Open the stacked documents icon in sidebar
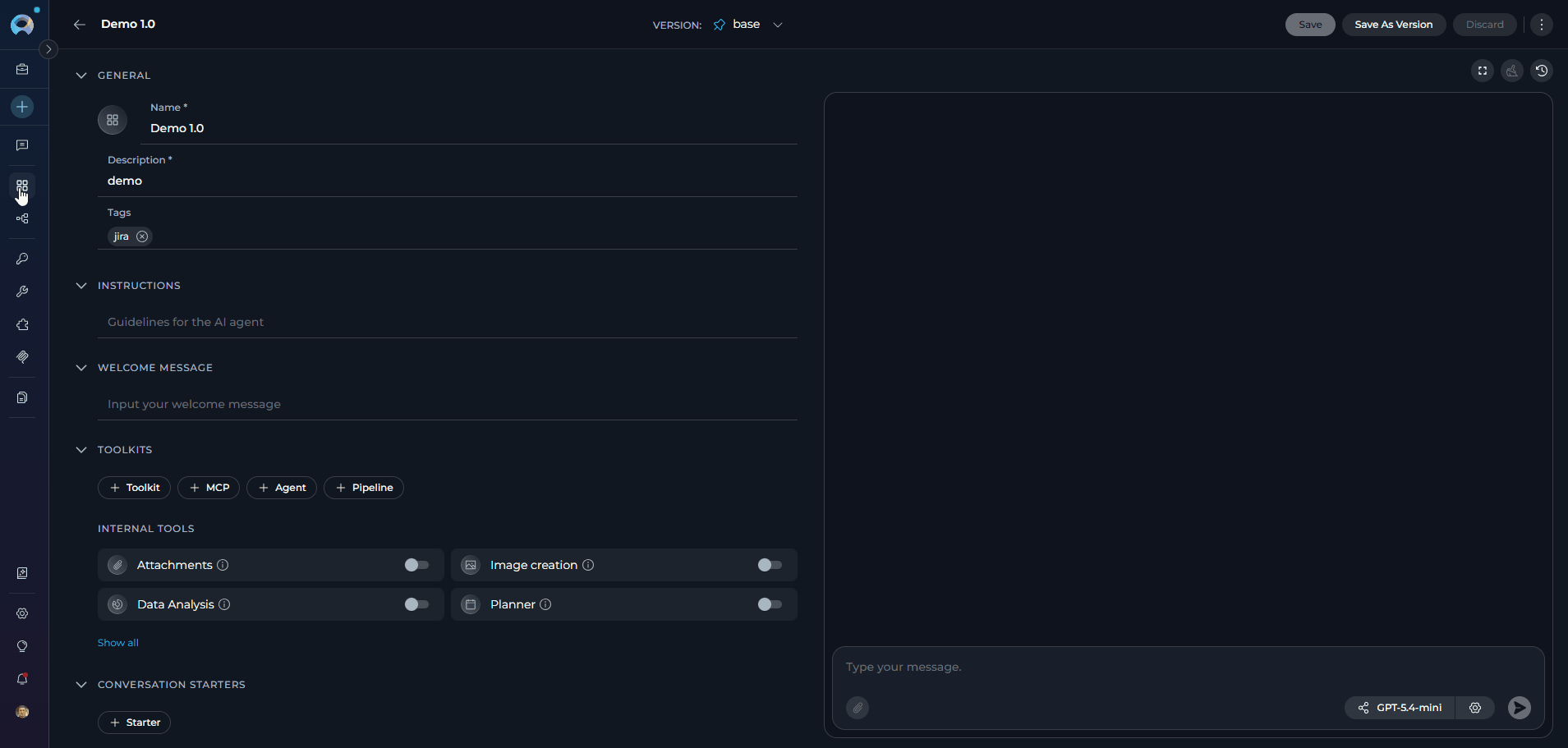Screen dimensions: 1568x748 click(22, 397)
